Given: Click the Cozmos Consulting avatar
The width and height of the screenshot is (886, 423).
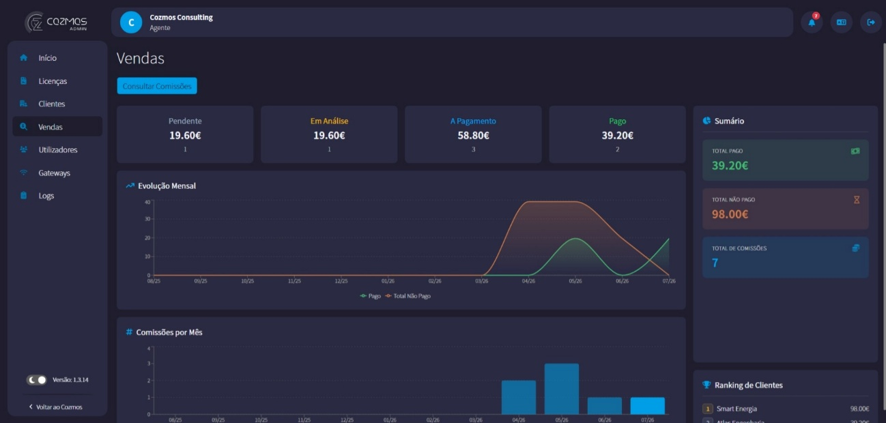Looking at the screenshot, I should pos(131,23).
